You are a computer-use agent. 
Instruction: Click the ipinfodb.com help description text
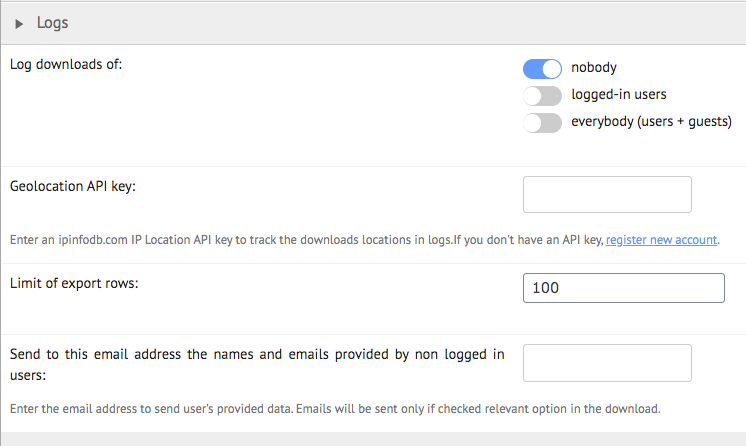point(364,240)
